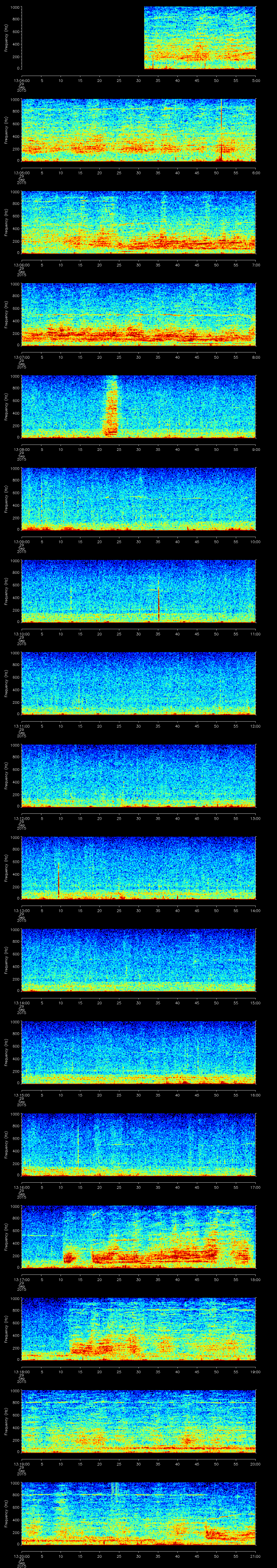Click the Frequency (Hz) axis label of 13:10:00 panel
The width and height of the screenshot is (277, 1568).
(x=6, y=591)
